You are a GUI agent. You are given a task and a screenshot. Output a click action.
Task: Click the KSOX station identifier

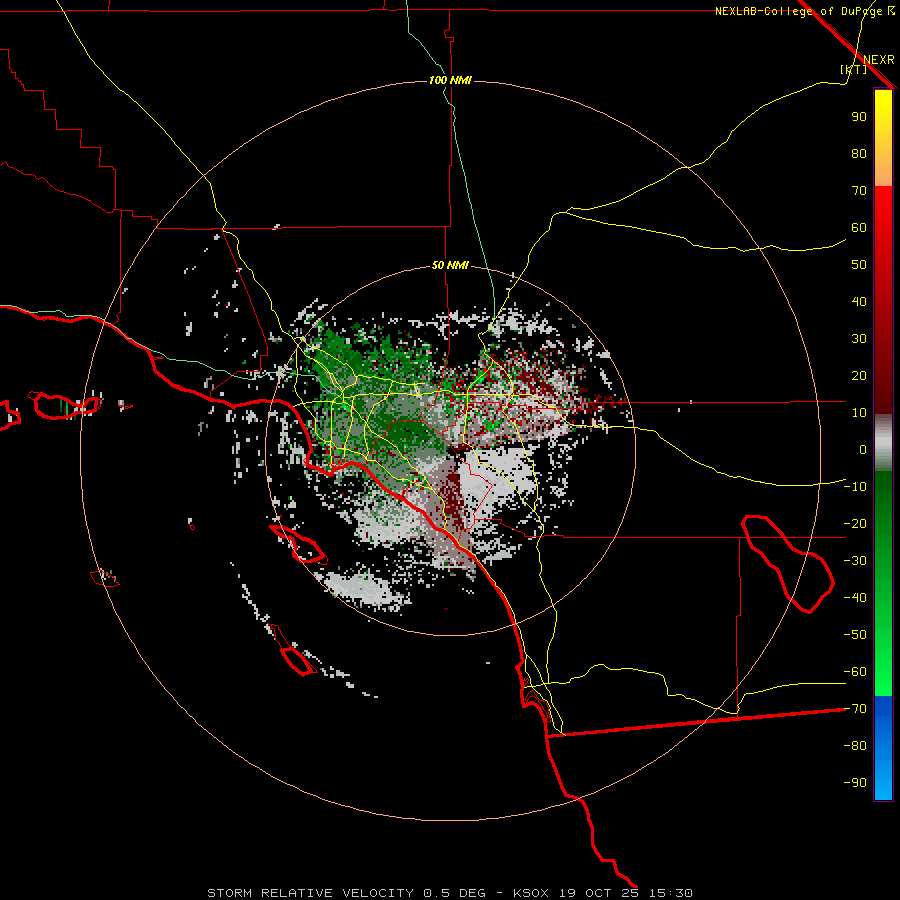[531, 893]
